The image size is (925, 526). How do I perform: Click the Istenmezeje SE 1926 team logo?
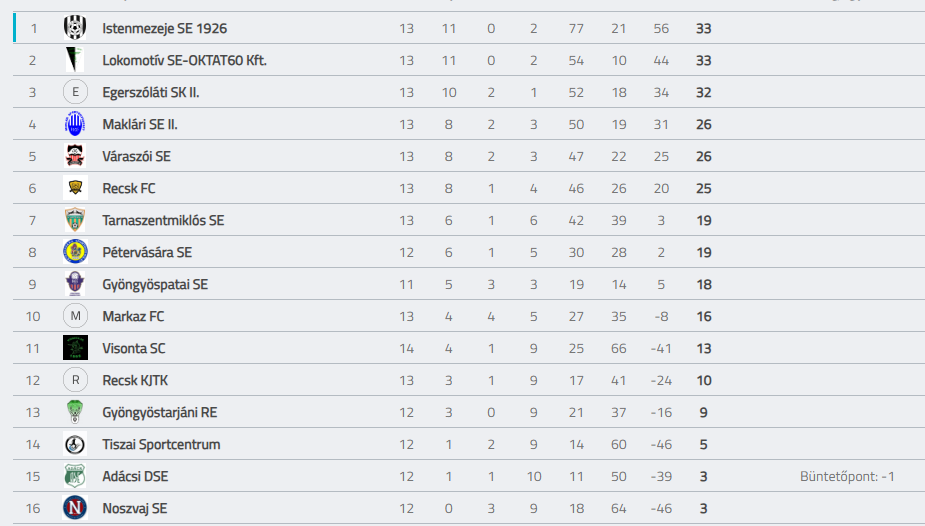pos(75,28)
